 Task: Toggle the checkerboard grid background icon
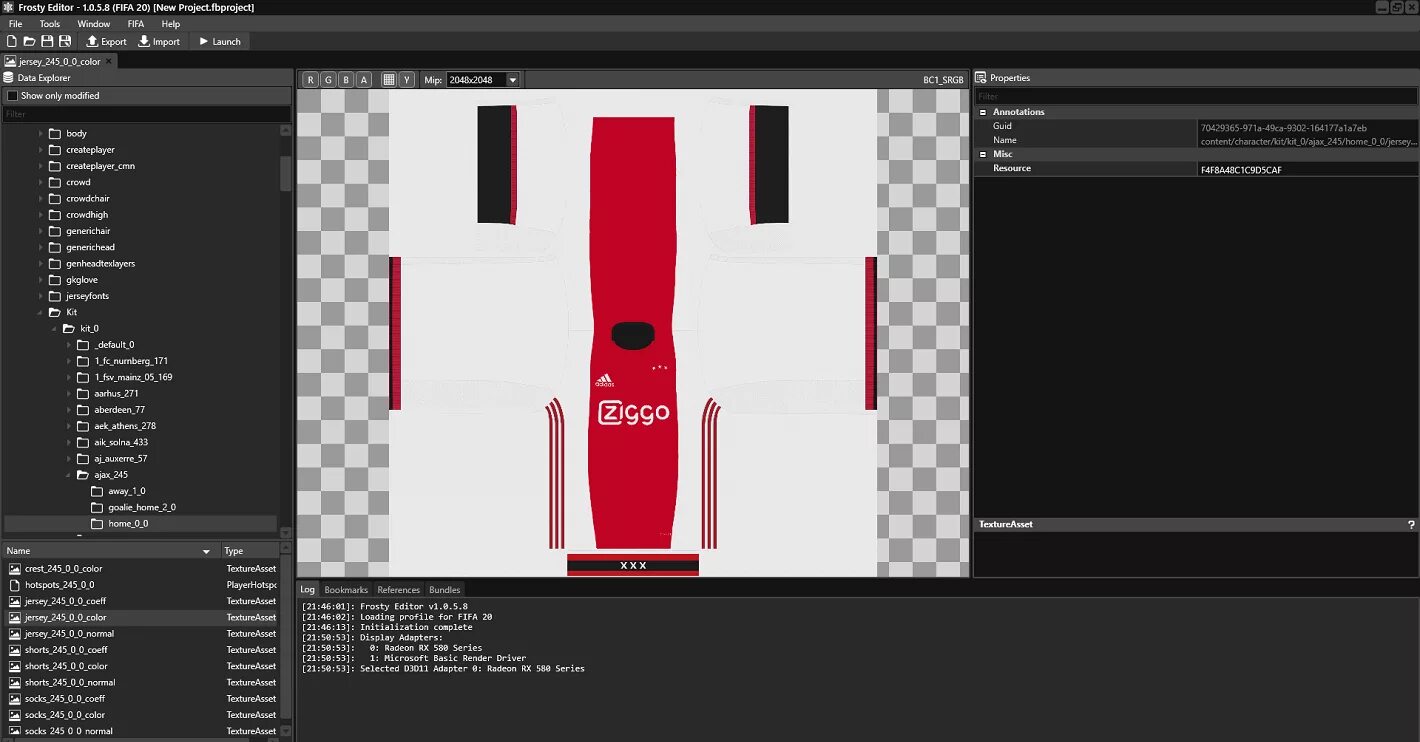[389, 80]
